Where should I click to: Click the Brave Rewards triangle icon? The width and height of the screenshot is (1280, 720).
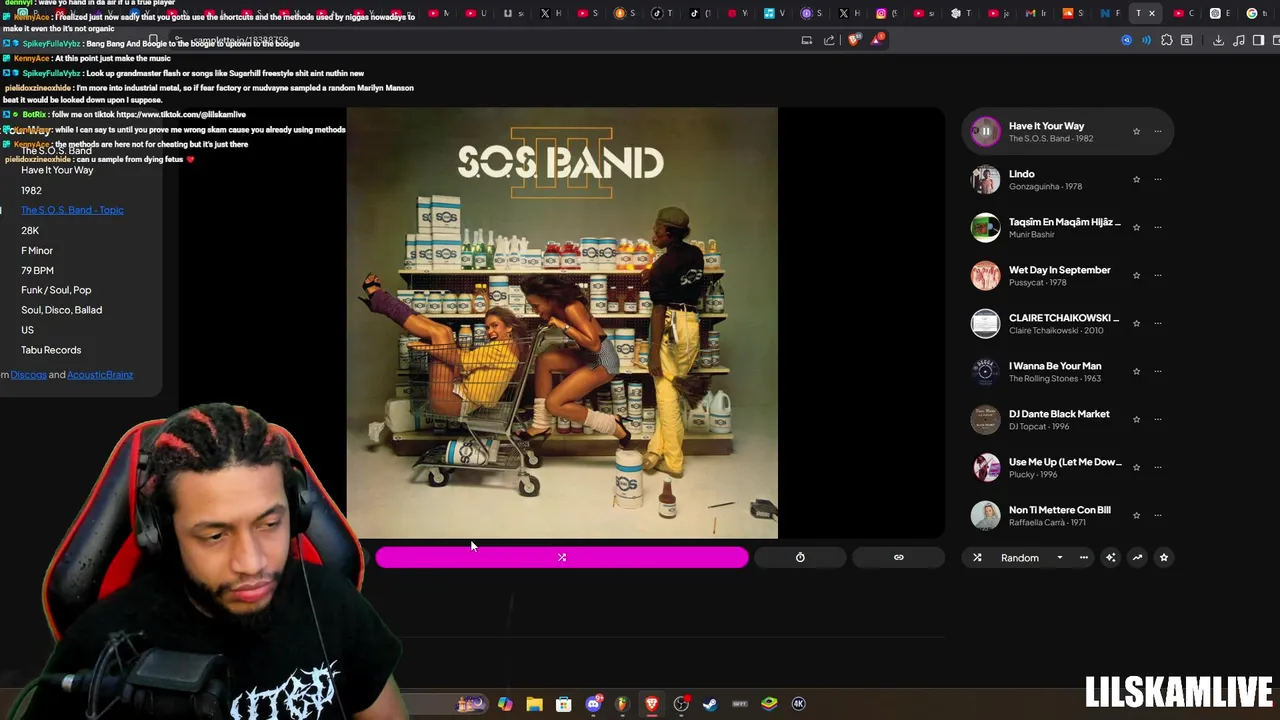[877, 40]
